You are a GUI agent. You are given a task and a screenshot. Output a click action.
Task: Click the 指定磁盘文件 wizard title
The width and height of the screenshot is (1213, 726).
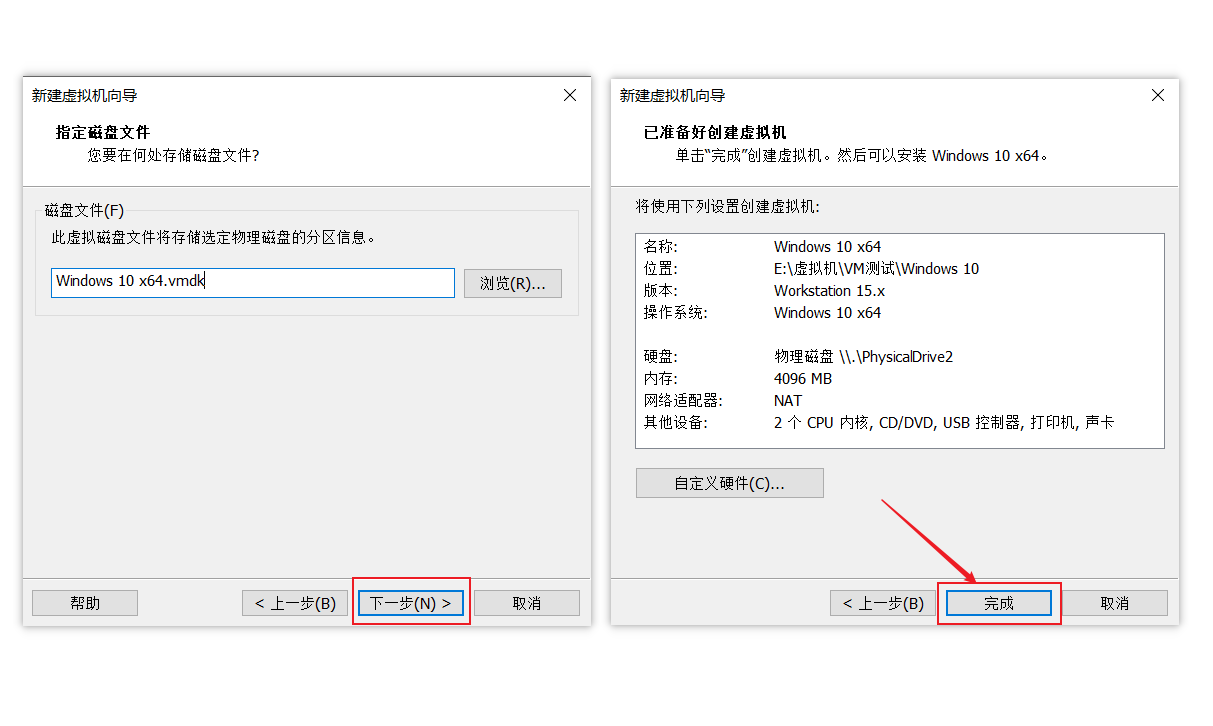click(103, 131)
